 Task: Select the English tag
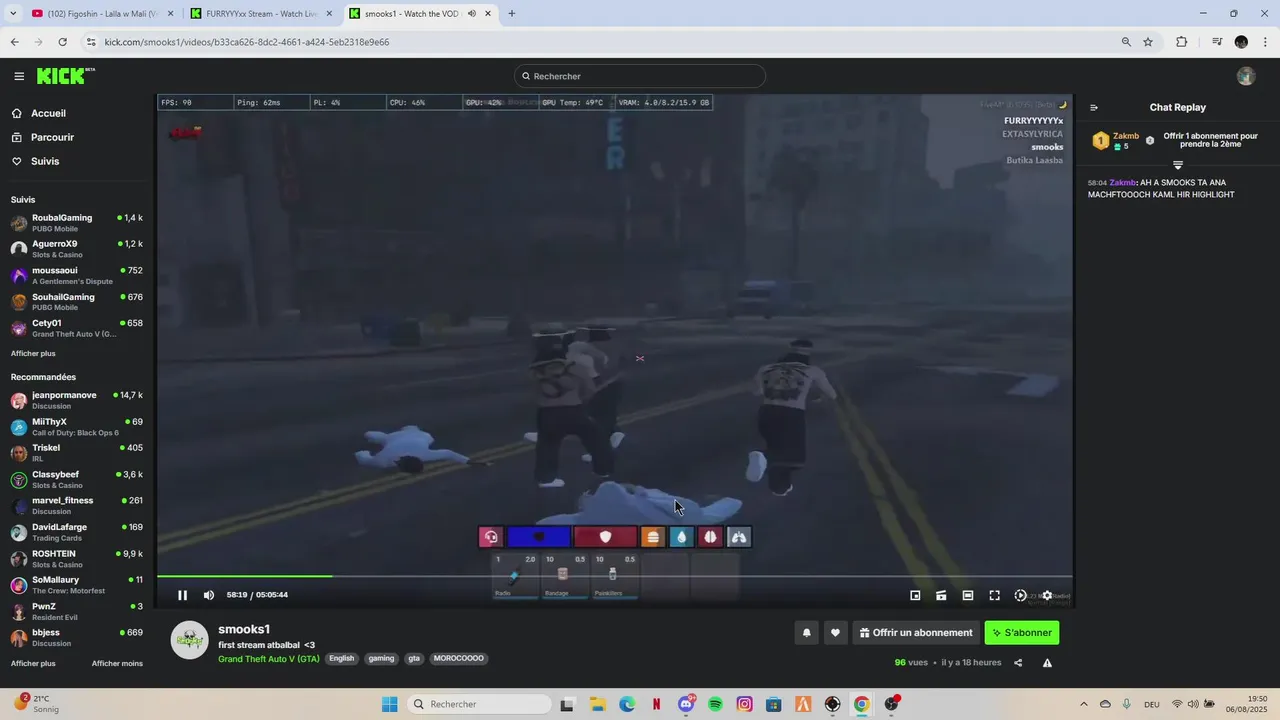342,659
